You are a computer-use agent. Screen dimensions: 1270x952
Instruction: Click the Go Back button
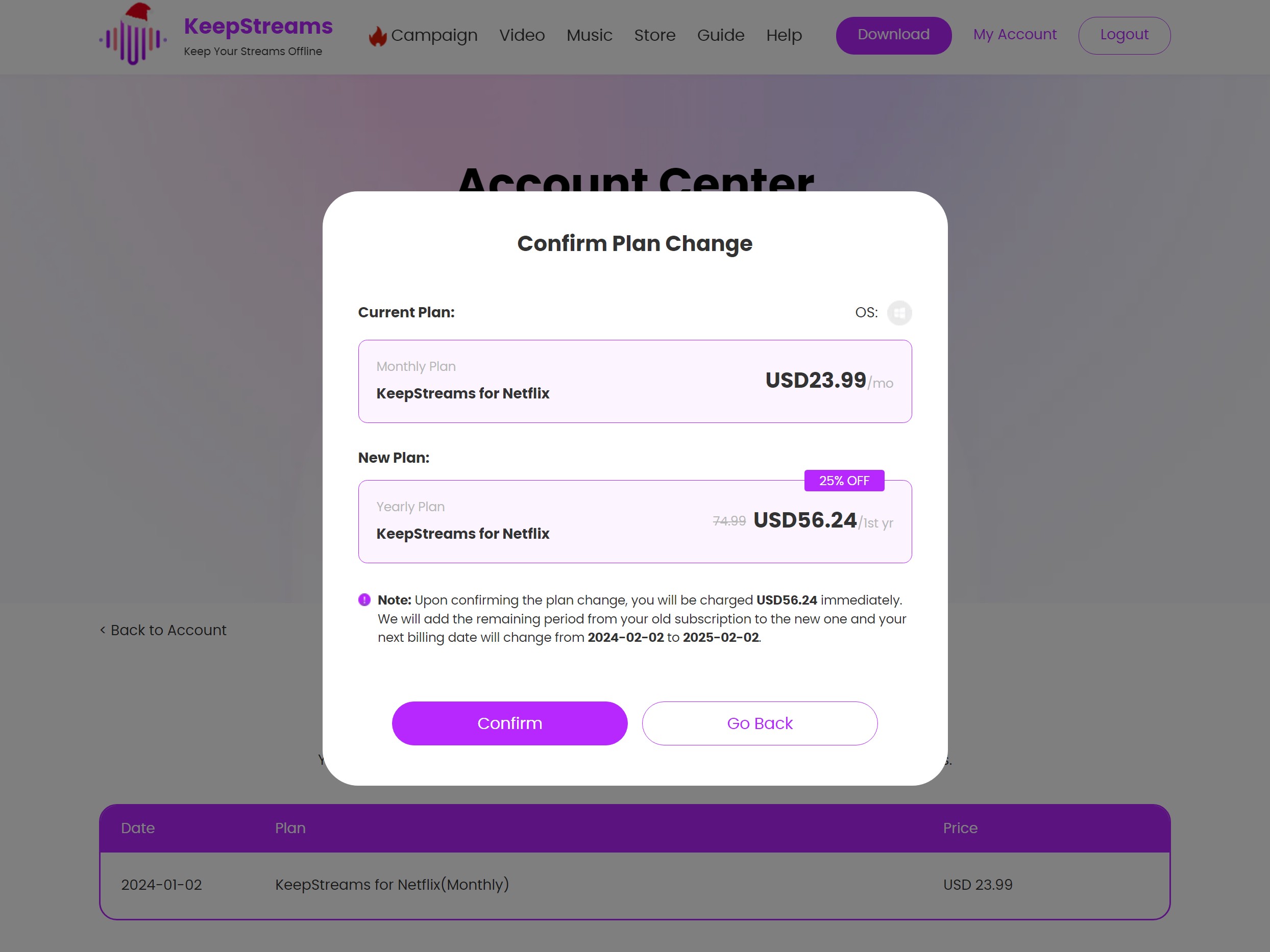[x=759, y=723]
